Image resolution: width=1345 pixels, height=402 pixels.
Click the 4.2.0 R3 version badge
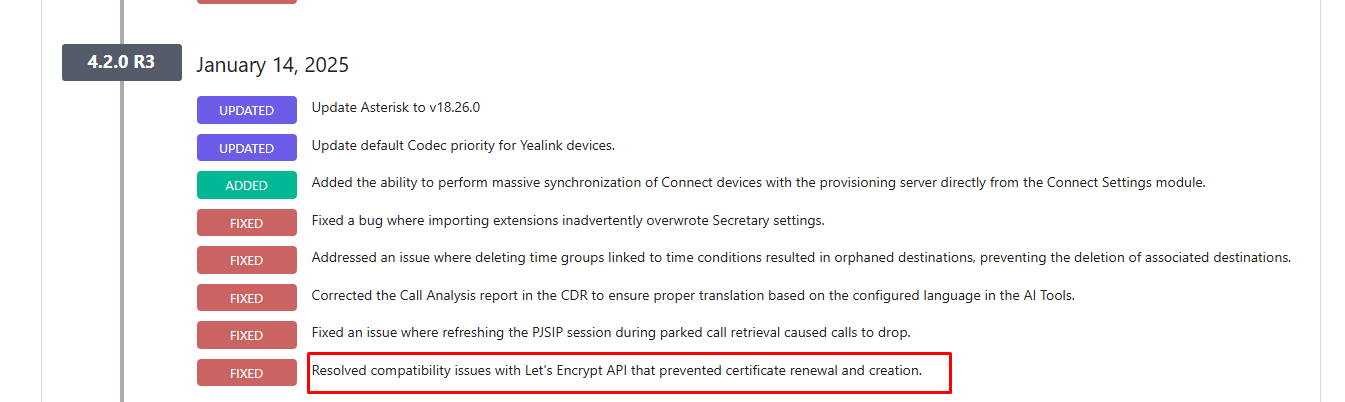[121, 62]
